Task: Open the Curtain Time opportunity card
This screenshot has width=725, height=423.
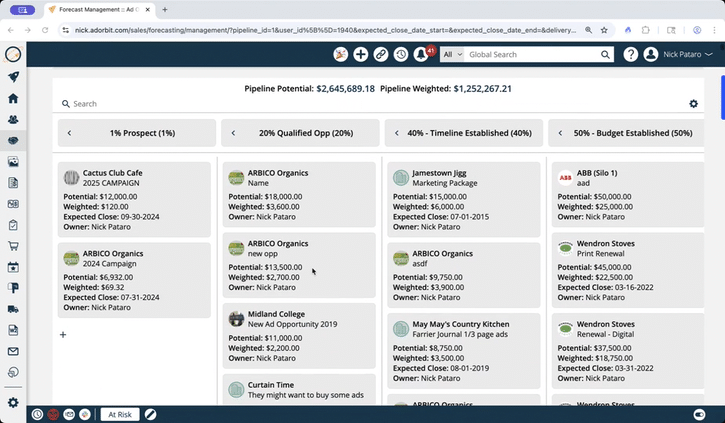Action: [x=299, y=390]
